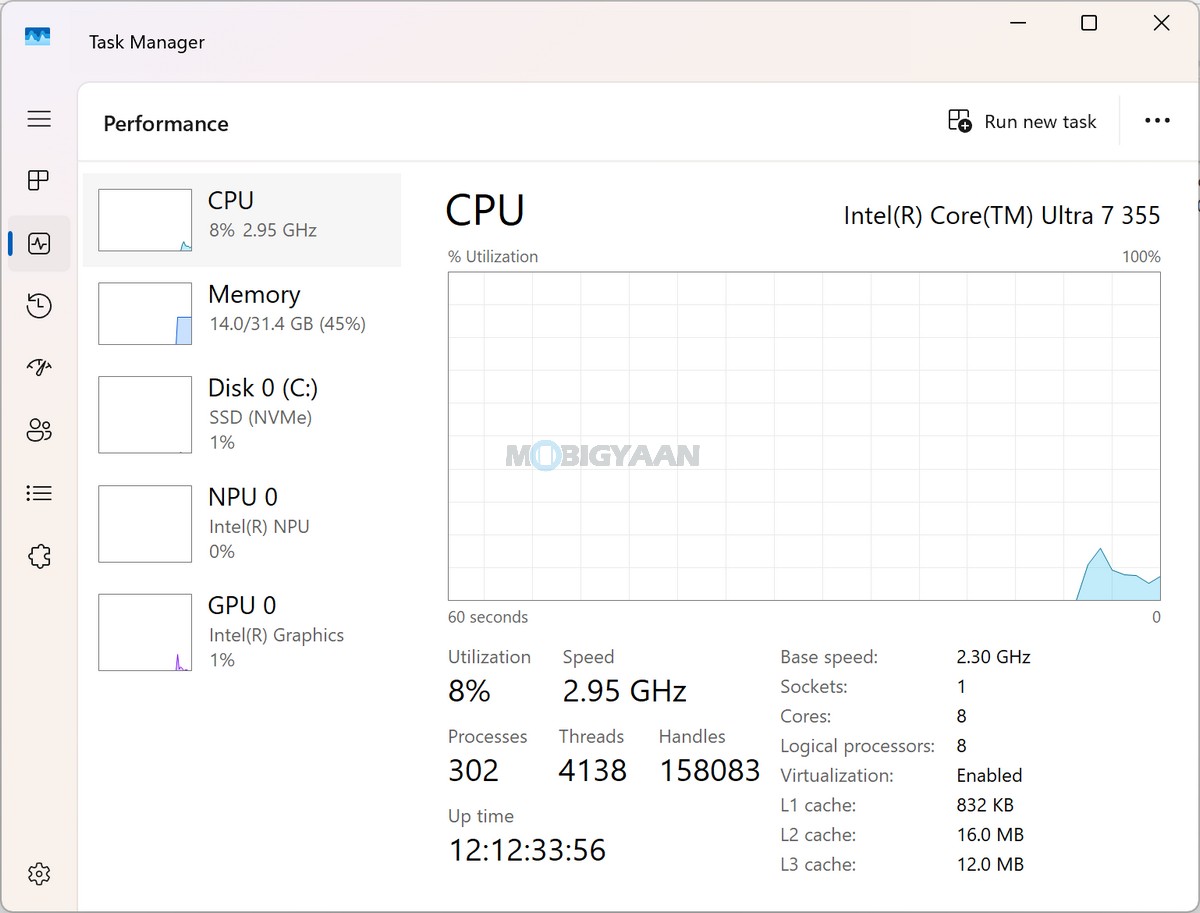Click the Intel(R) Core(TM) Ultra 7 355 label
Viewport: 1200px width, 913px height.
click(1002, 215)
